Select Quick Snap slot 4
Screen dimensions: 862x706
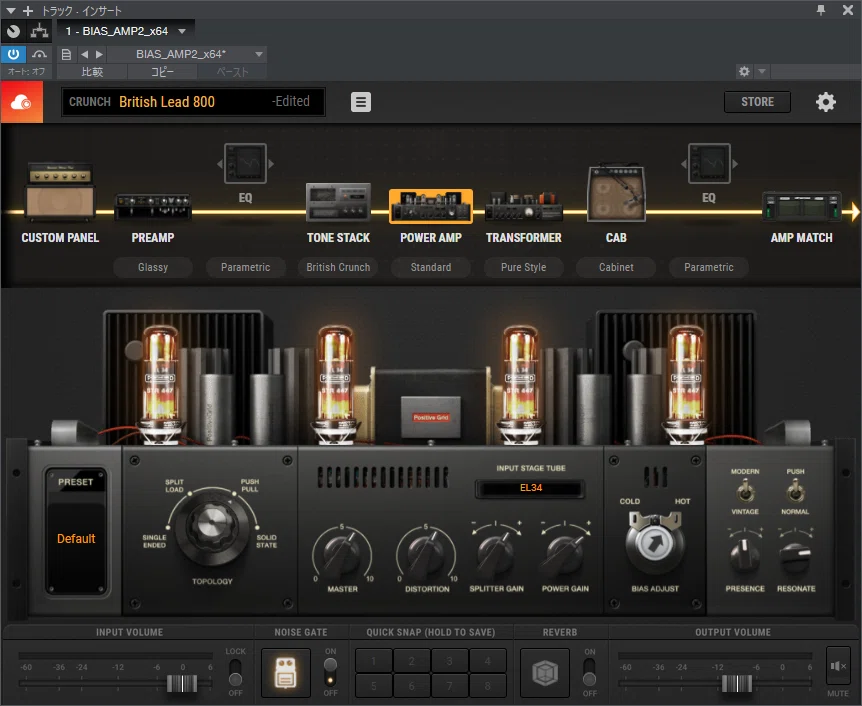coord(487,661)
